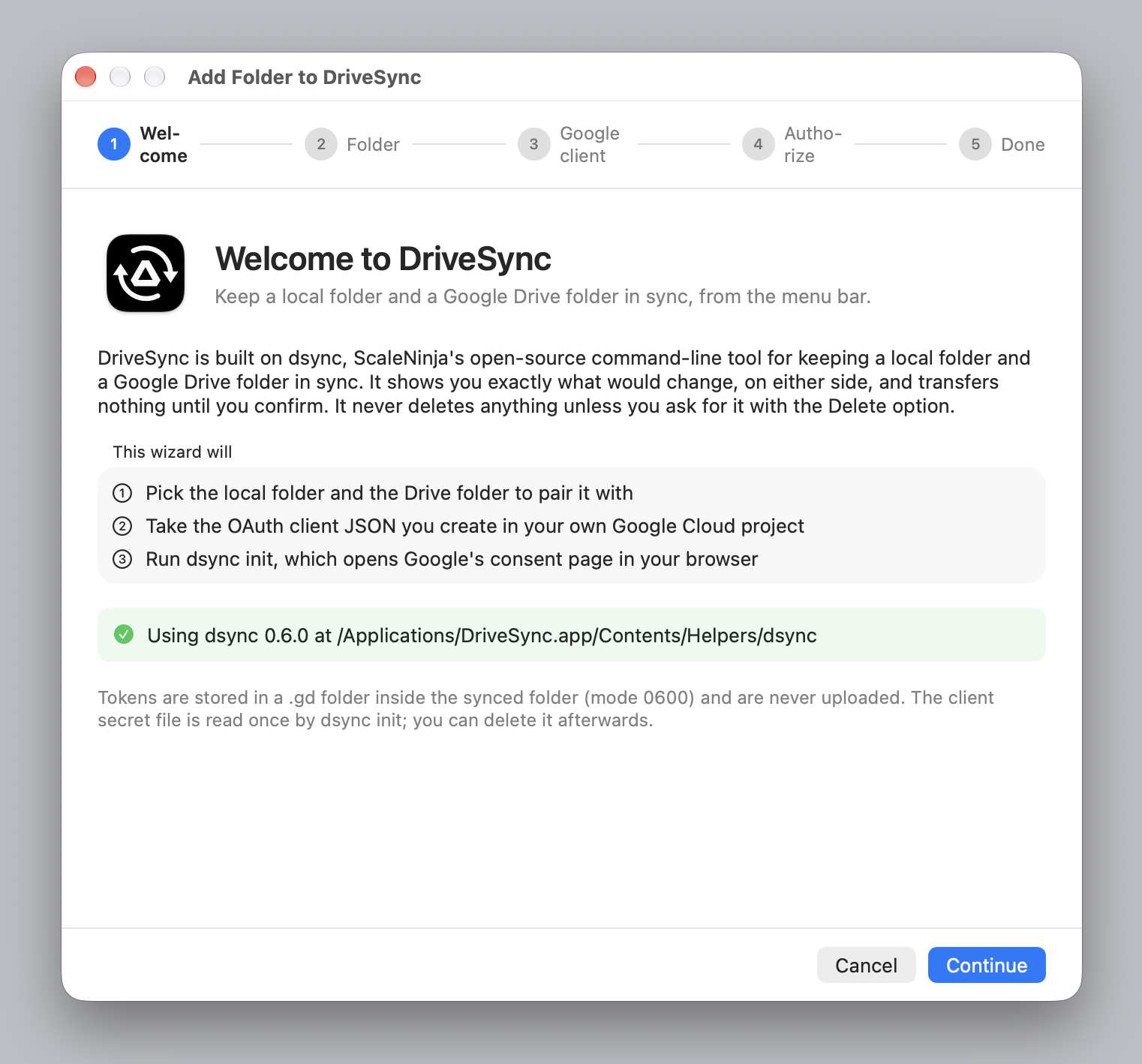Click the minimize window button
Screen dimensions: 1142x1064
(120, 77)
